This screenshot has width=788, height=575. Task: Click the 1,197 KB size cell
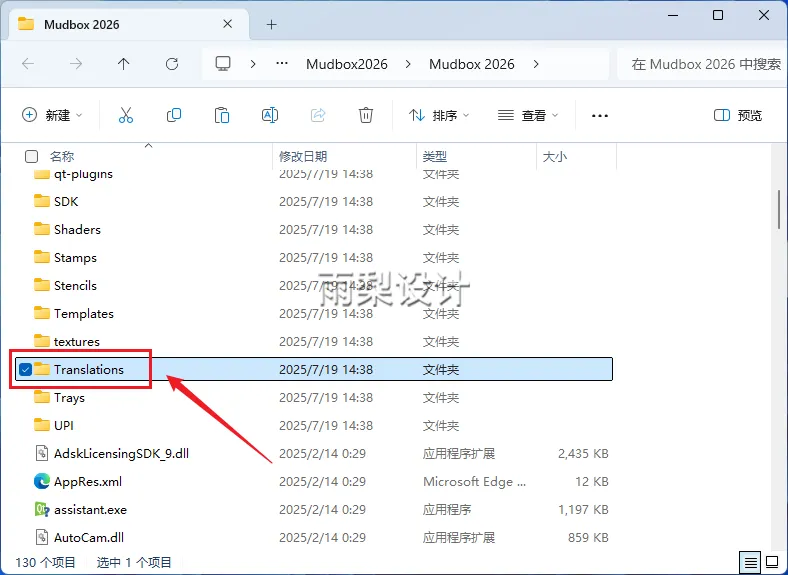[x=583, y=510]
